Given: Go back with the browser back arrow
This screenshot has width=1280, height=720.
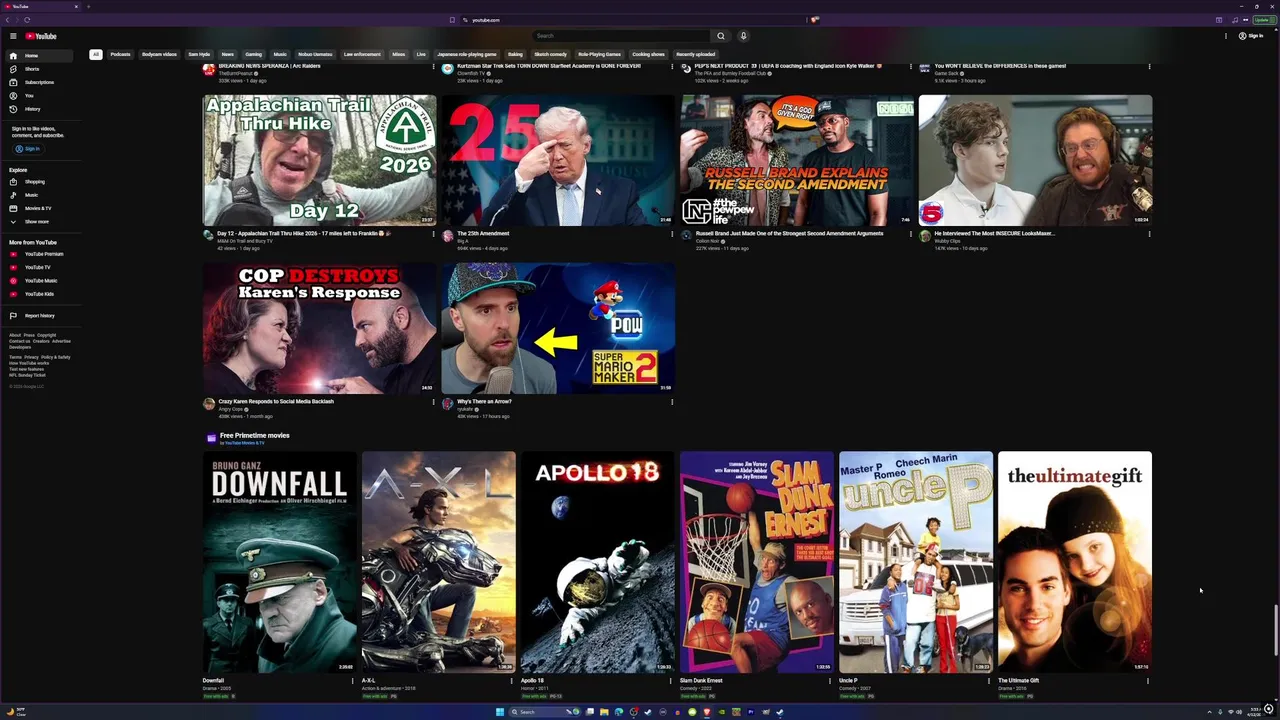Looking at the screenshot, I should pos(7,20).
